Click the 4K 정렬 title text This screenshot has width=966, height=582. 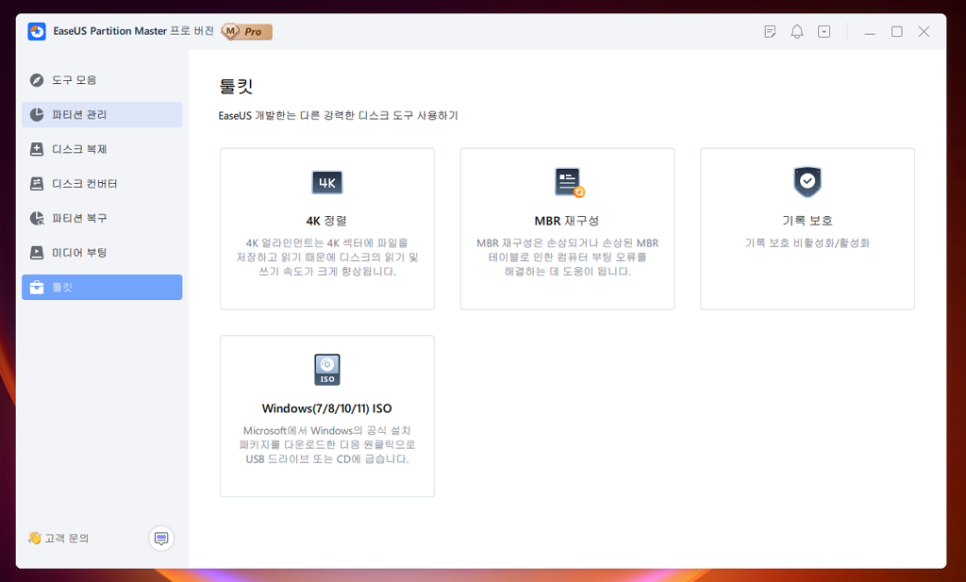(327, 220)
